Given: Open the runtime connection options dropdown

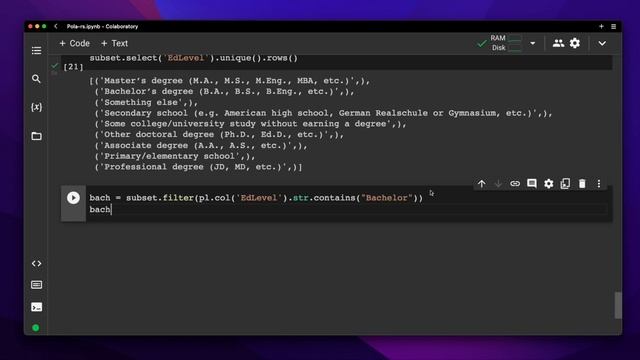Looking at the screenshot, I should [x=533, y=43].
